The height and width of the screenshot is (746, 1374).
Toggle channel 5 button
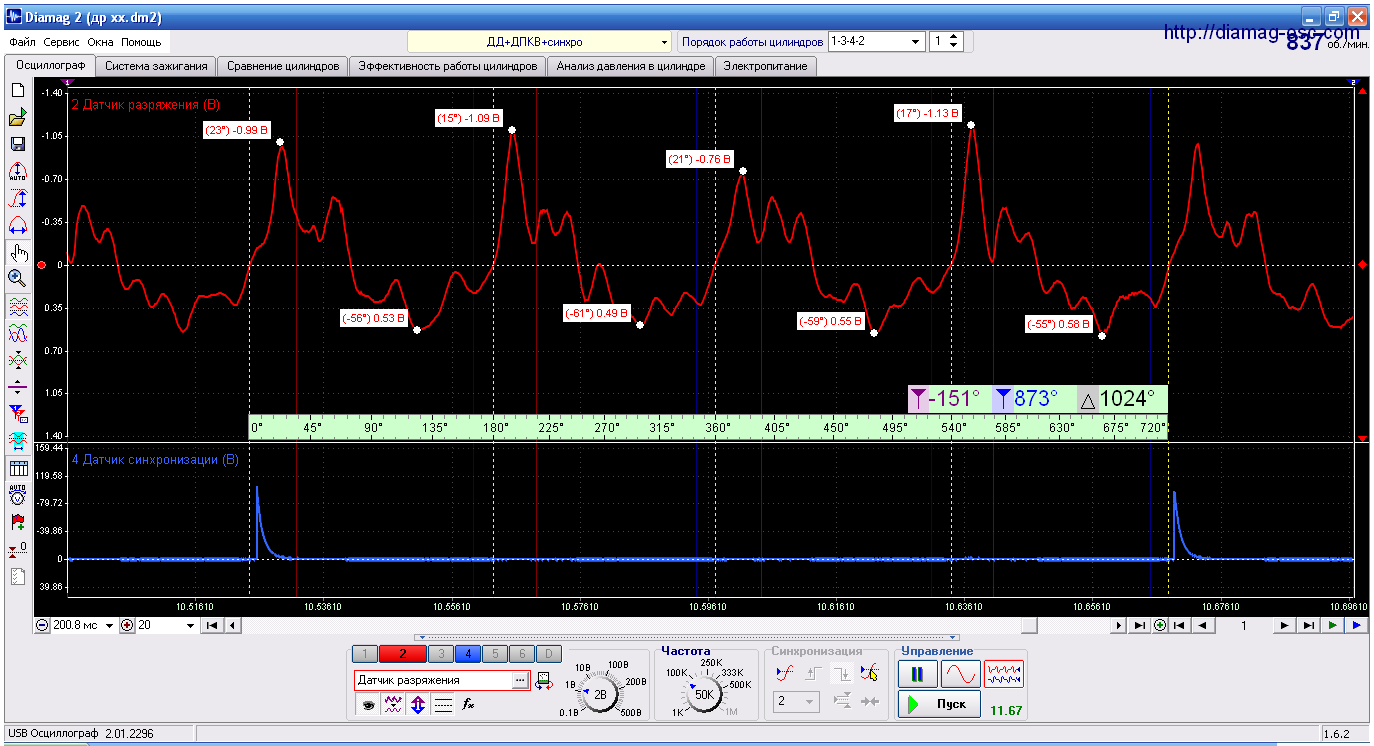[494, 654]
